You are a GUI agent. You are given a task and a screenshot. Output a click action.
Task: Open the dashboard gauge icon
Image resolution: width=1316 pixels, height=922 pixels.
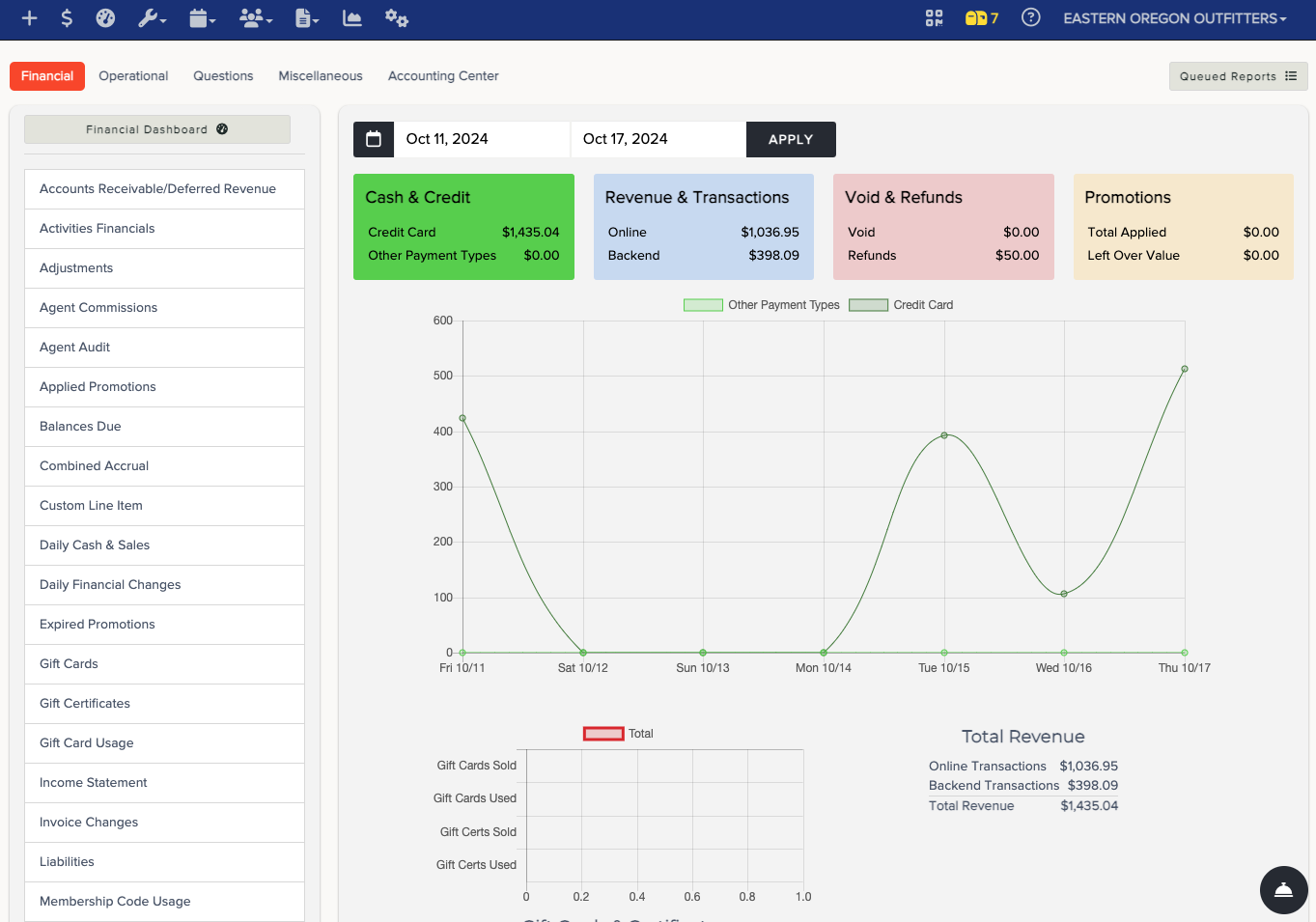(x=106, y=18)
